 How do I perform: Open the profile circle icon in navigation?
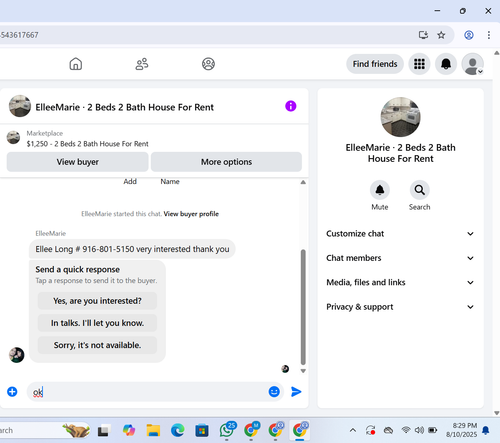[x=208, y=64]
